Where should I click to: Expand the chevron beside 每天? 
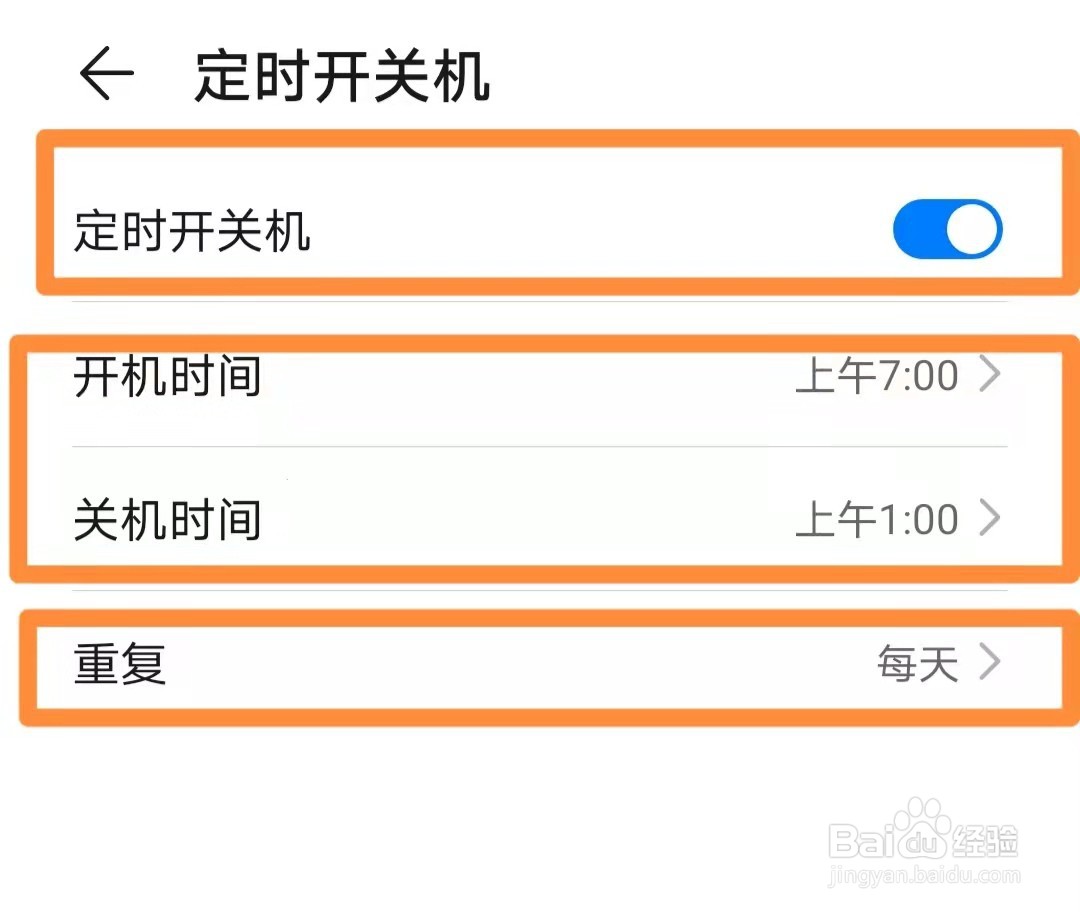[990, 663]
